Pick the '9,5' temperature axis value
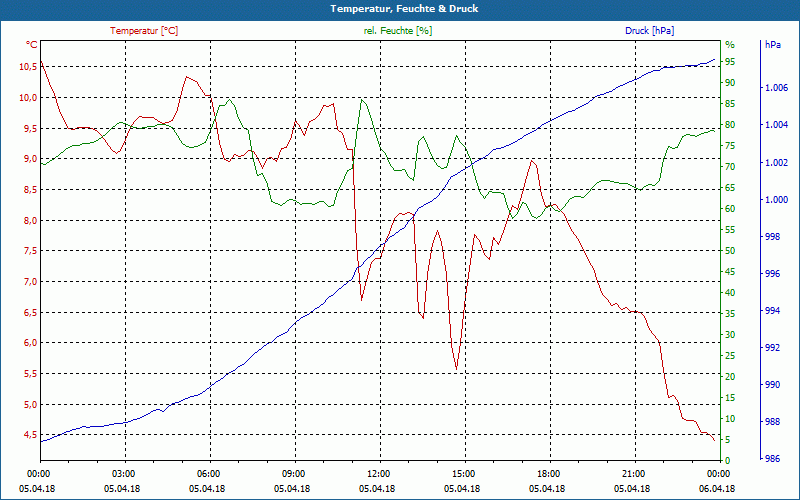 tap(30, 128)
